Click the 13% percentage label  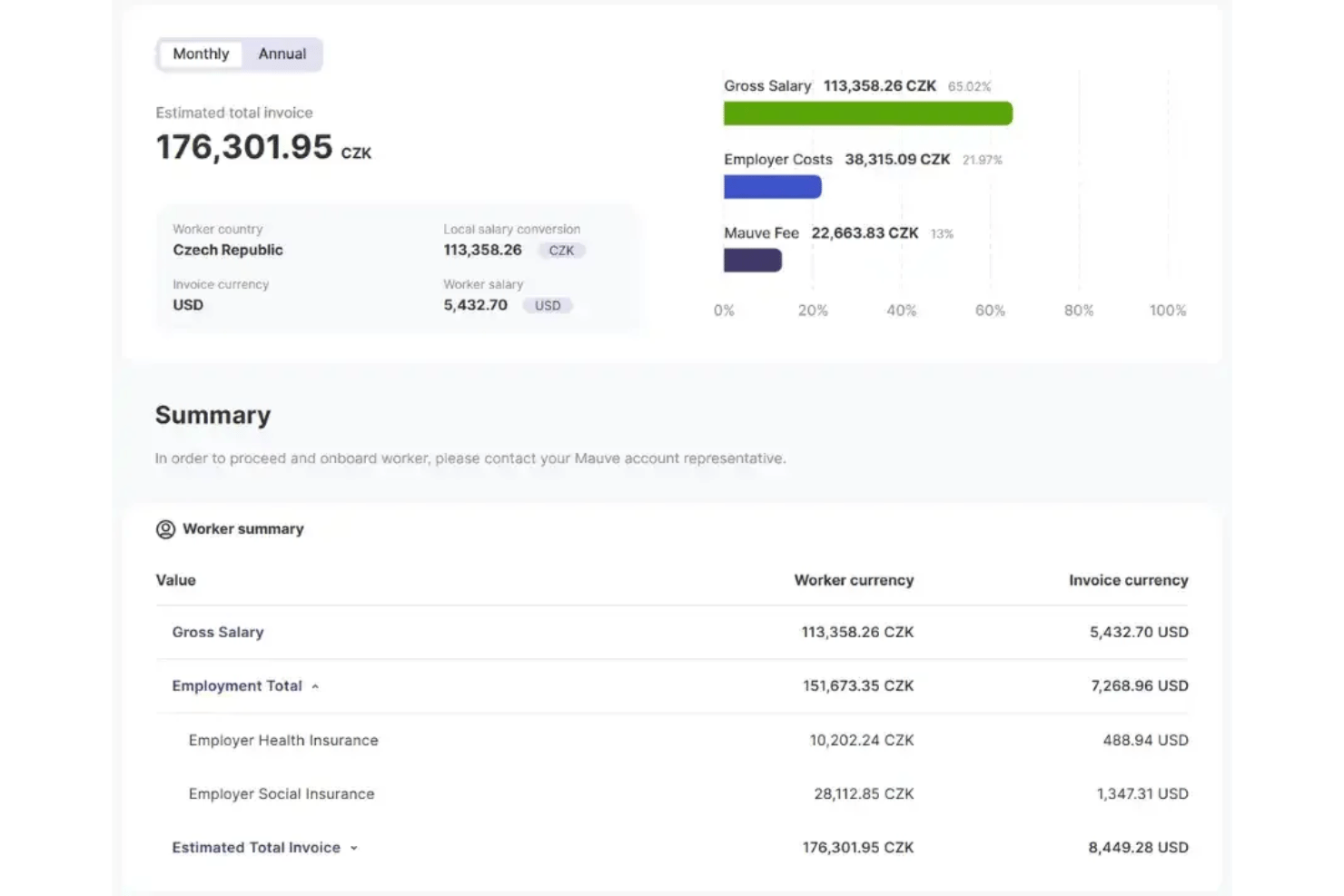click(x=942, y=233)
